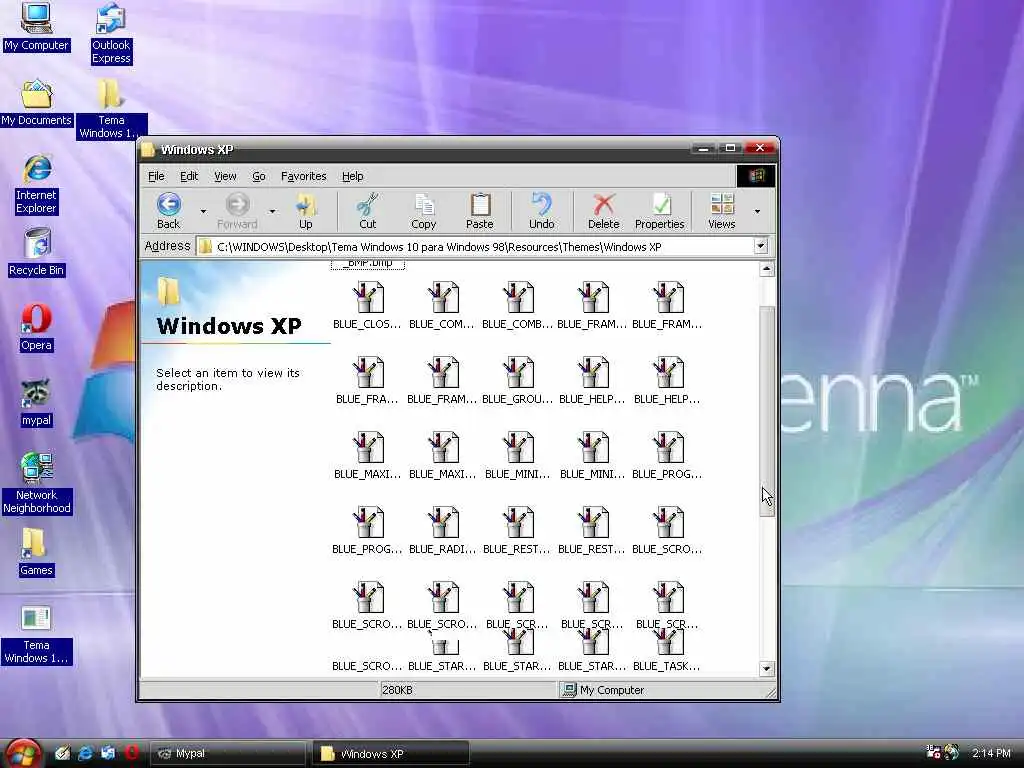Select the mypal raccoon desktop icon
The width and height of the screenshot is (1024, 768).
pyautogui.click(x=36, y=402)
